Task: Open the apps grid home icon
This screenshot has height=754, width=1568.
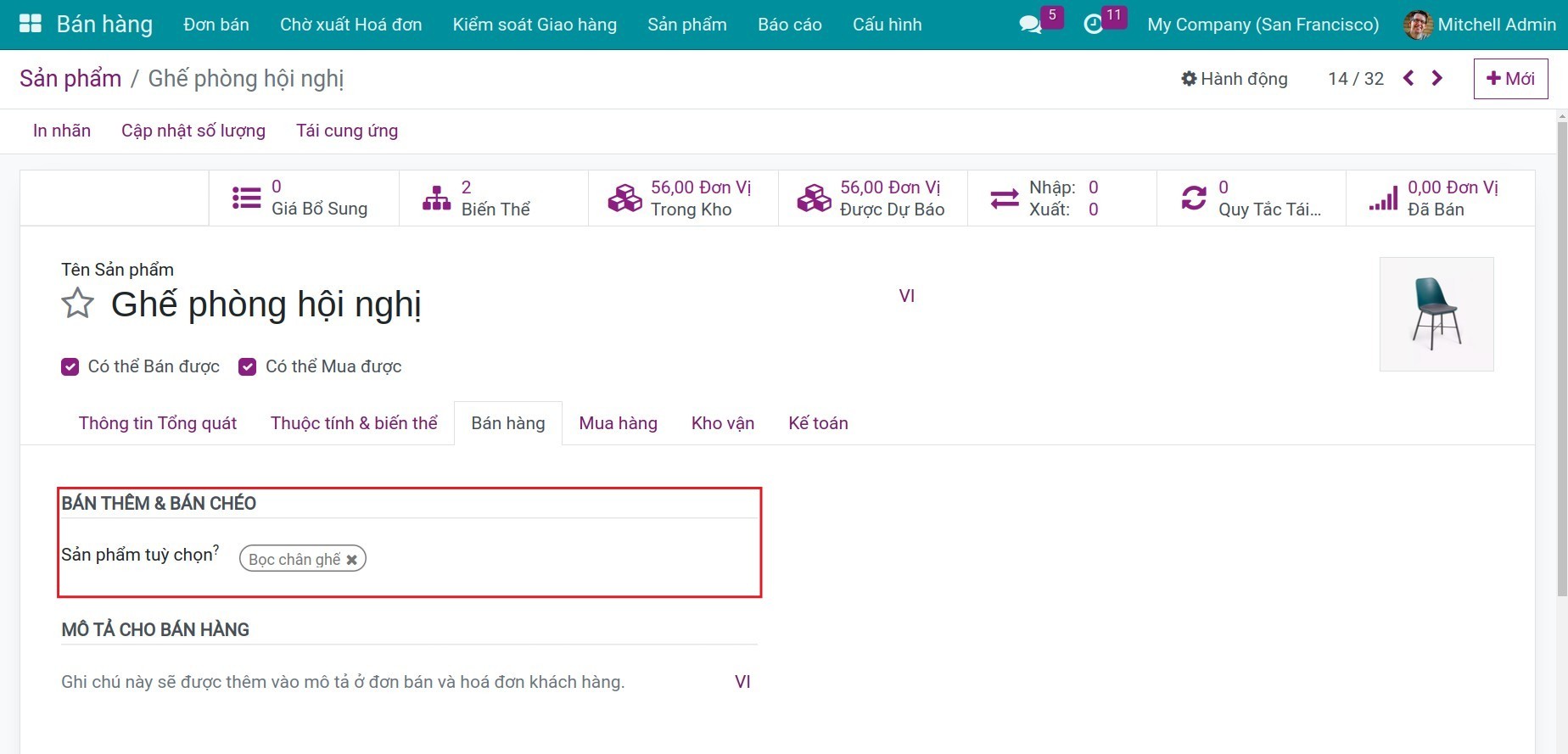Action: pyautogui.click(x=30, y=24)
